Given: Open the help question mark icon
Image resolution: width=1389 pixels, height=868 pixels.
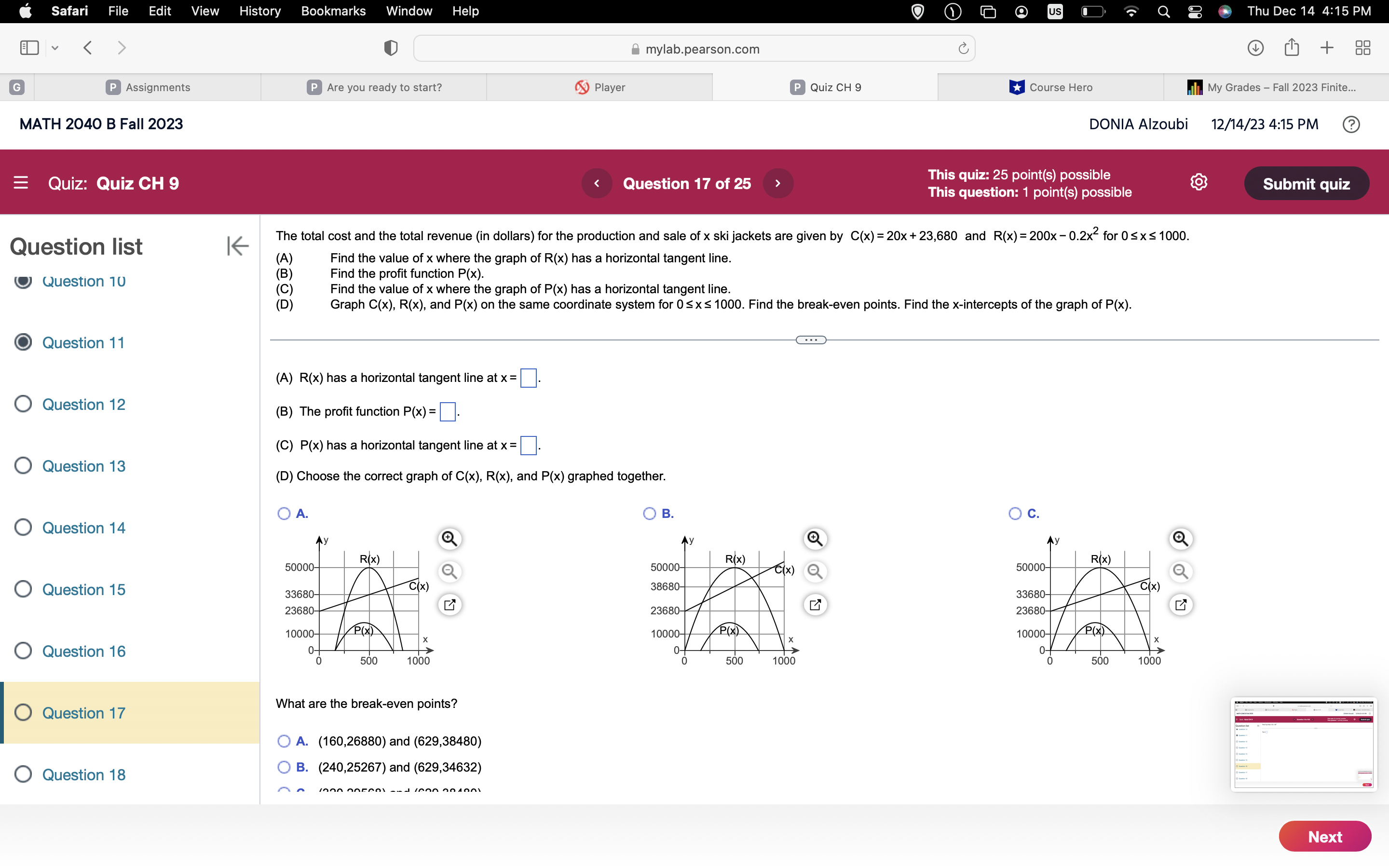Looking at the screenshot, I should [x=1351, y=124].
